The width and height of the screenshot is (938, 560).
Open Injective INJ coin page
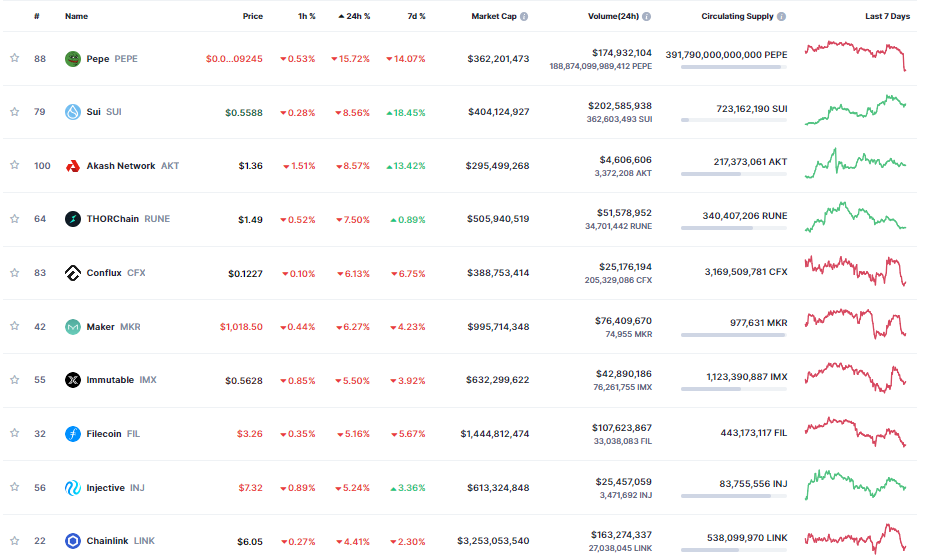point(115,488)
